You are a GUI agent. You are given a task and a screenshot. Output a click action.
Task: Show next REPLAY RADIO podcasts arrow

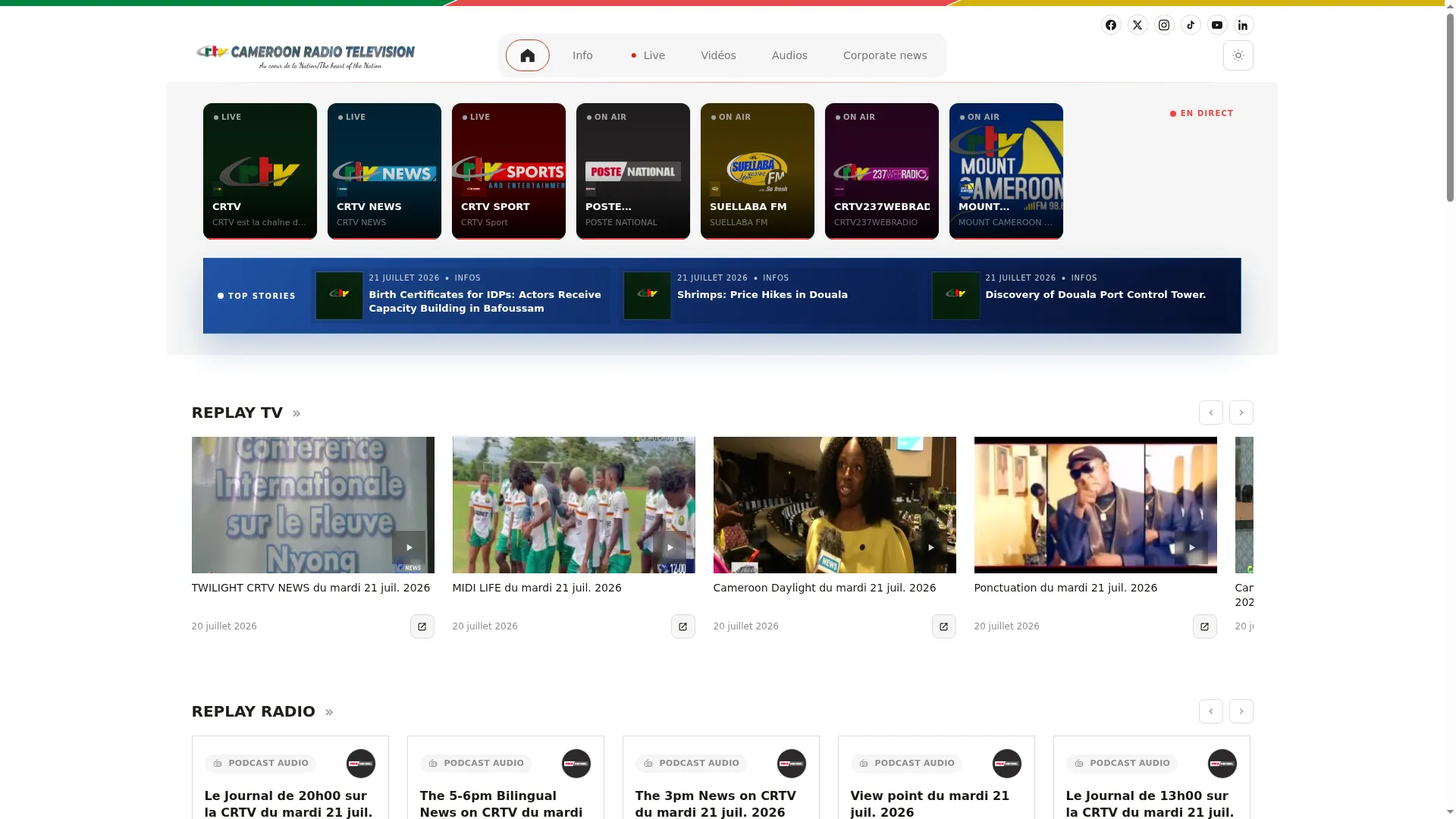click(1241, 711)
